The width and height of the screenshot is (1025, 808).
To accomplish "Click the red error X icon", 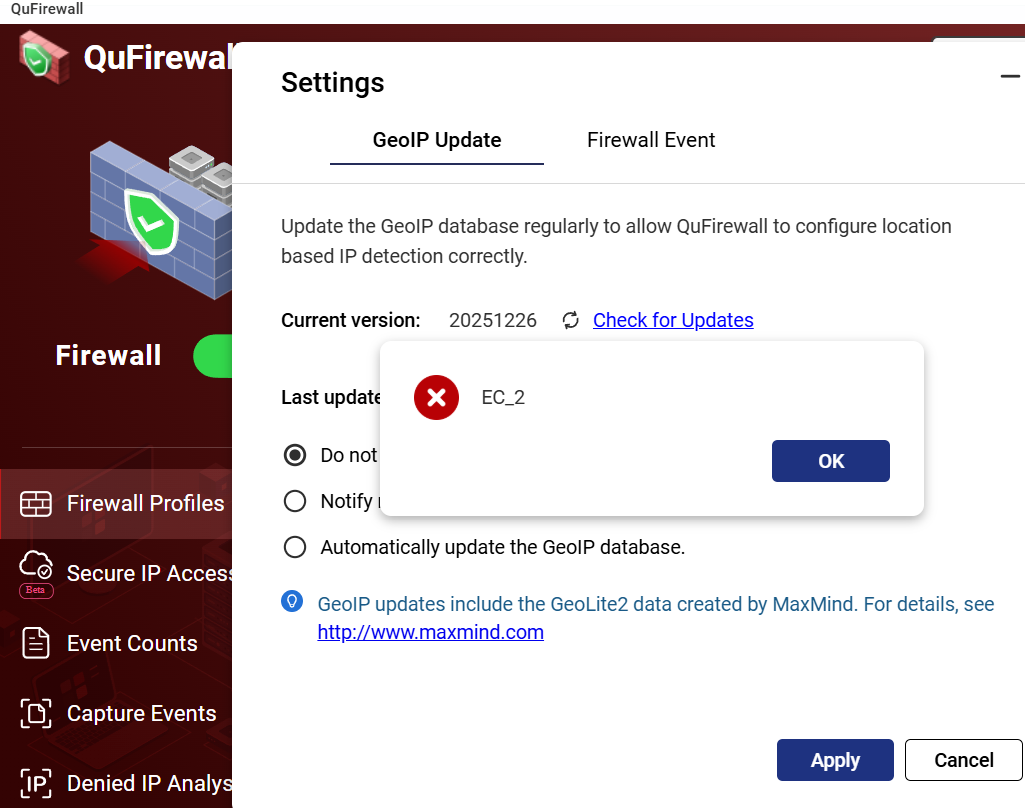I will pyautogui.click(x=436, y=397).
